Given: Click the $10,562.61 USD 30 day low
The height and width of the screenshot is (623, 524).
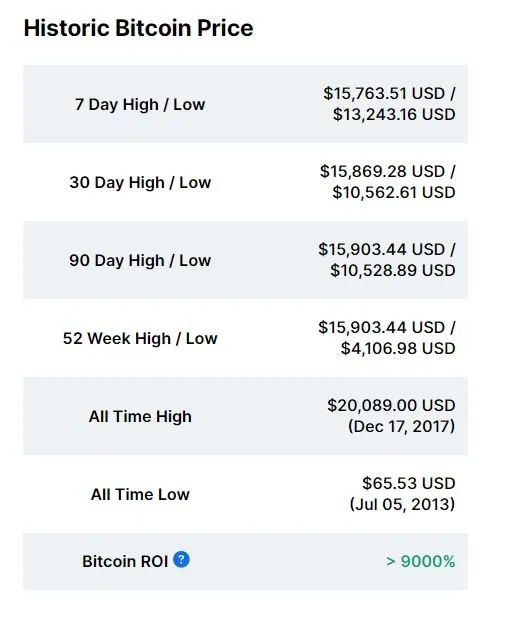Looking at the screenshot, I should pyautogui.click(x=394, y=192).
